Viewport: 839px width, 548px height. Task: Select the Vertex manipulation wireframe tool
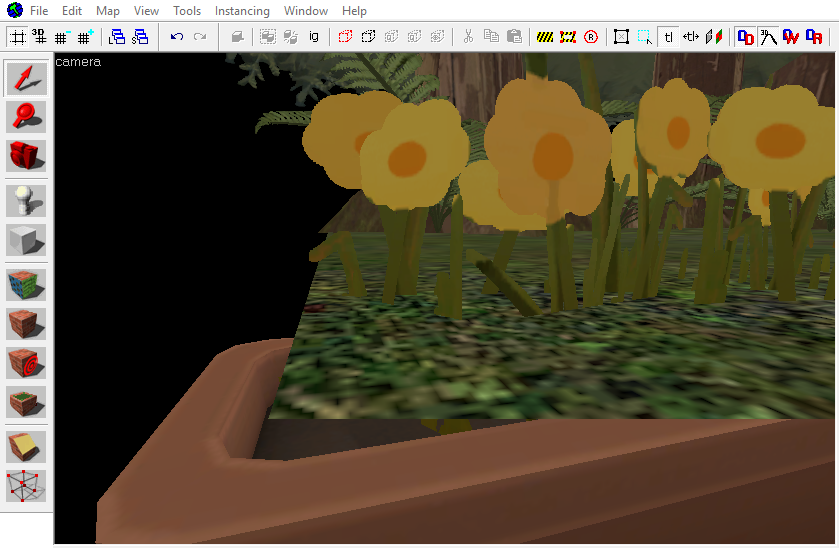coord(26,486)
